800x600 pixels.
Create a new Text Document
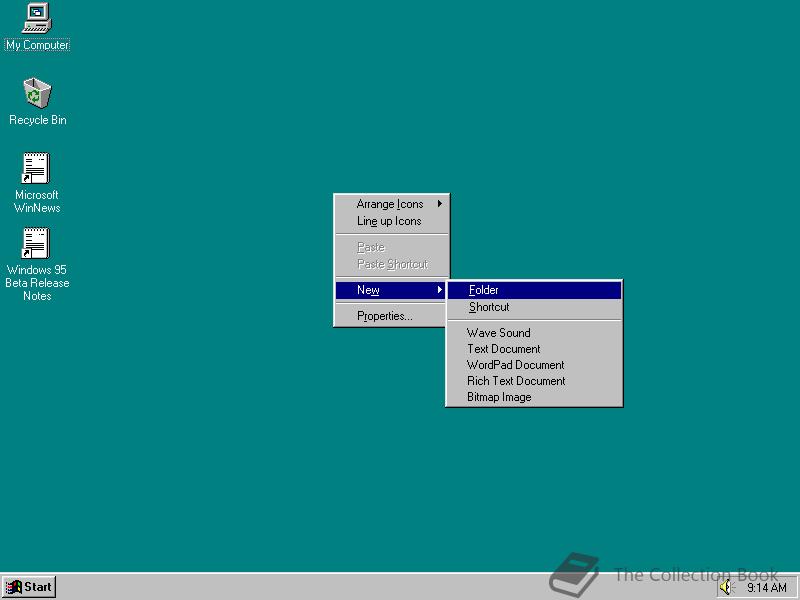[x=534, y=349]
